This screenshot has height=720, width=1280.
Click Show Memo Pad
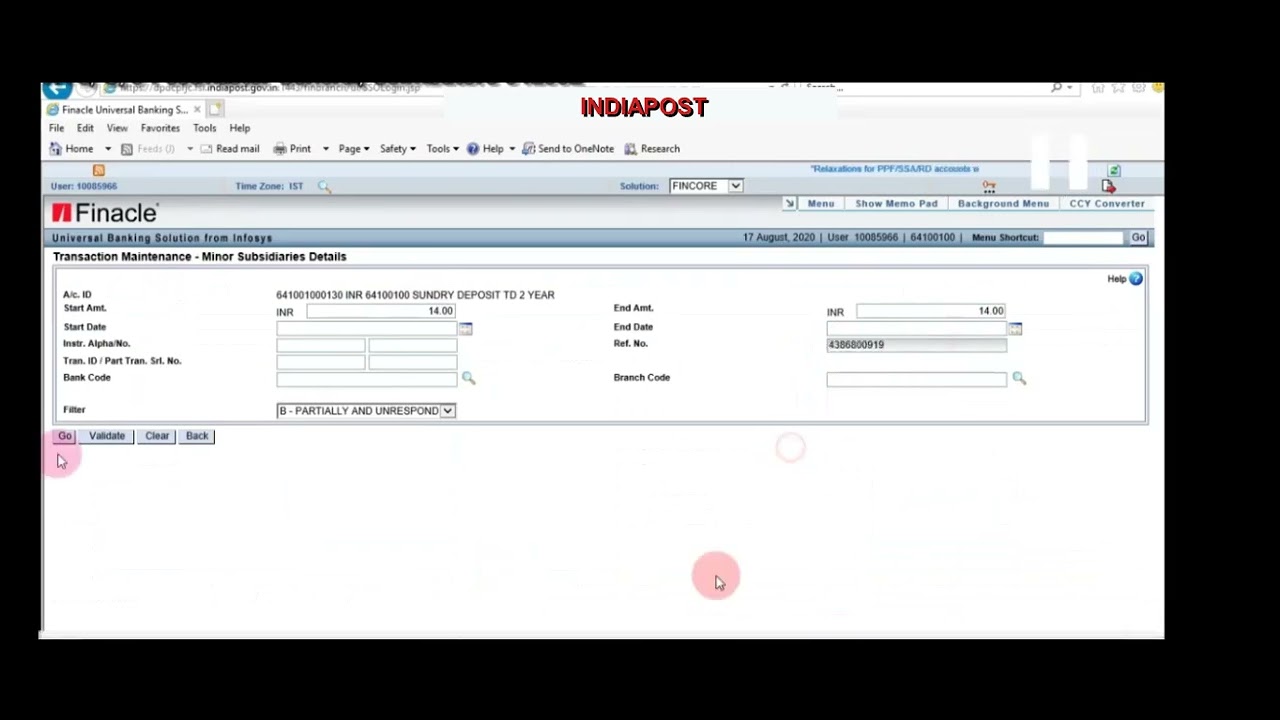(897, 204)
